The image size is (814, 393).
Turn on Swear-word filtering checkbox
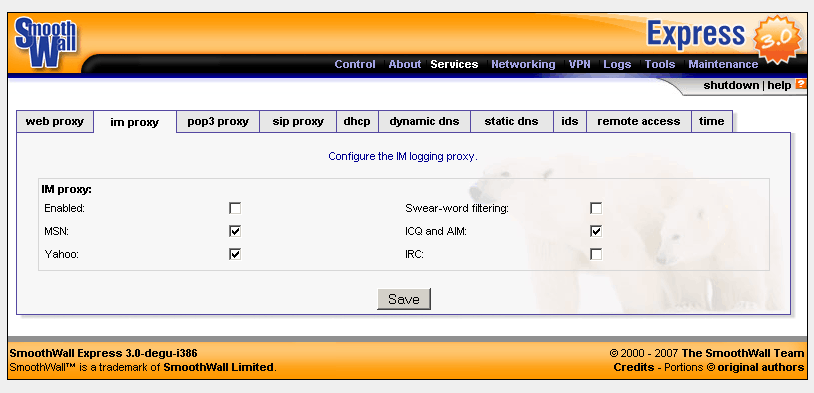pyautogui.click(x=596, y=209)
